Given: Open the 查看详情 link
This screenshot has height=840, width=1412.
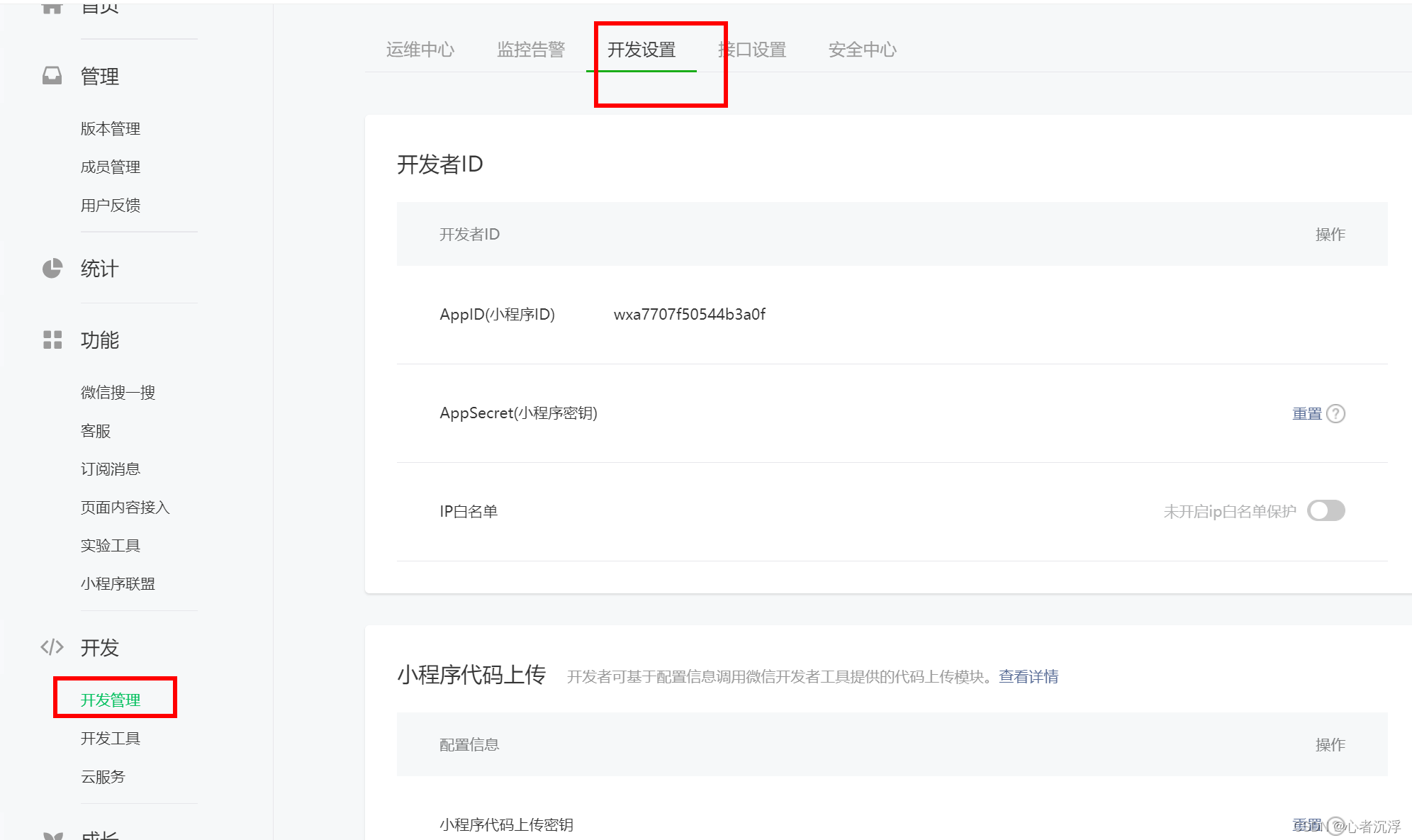Looking at the screenshot, I should coord(1028,676).
